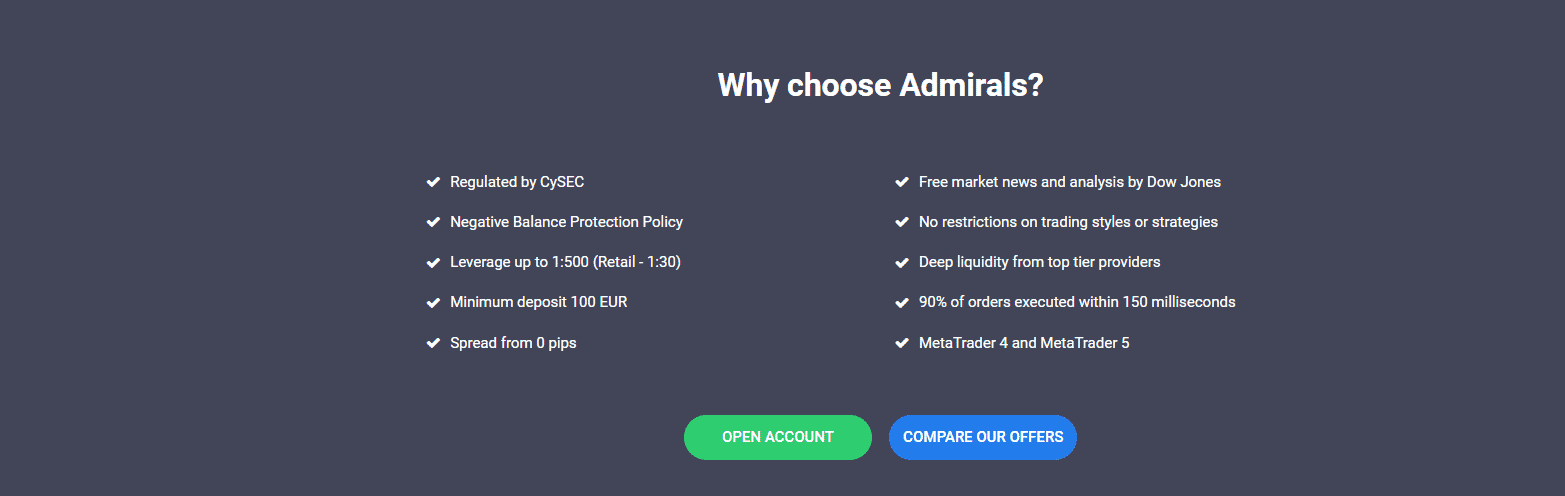Click the checkmark next to Minimum deposit 100 EUR
This screenshot has width=1565, height=496.
tap(433, 302)
